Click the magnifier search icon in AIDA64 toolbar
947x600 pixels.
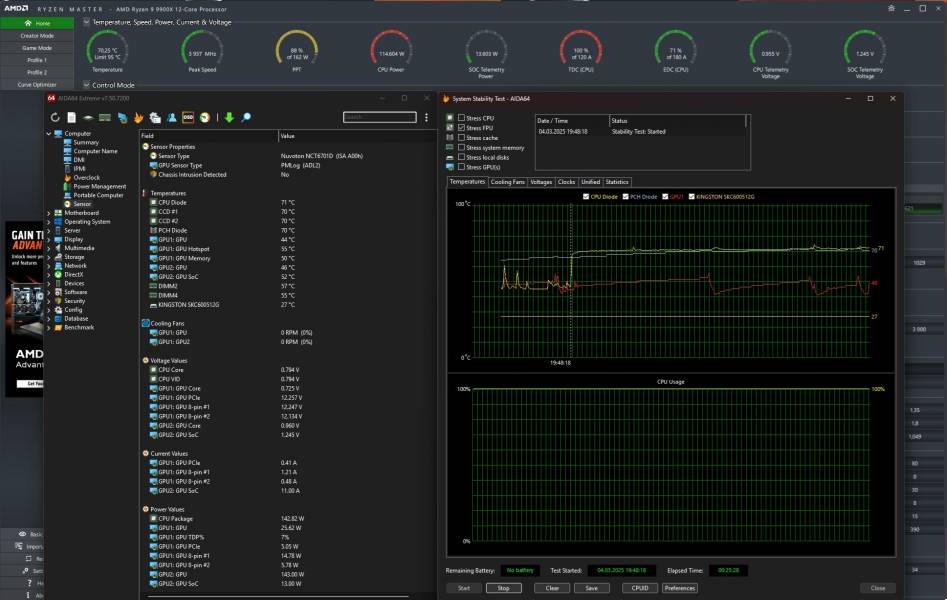pos(246,117)
